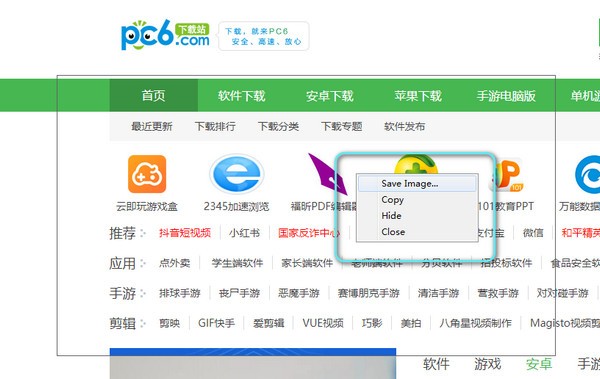Switch to the green 安卓 tab
The height and width of the screenshot is (379, 600).
pyautogui.click(x=539, y=364)
